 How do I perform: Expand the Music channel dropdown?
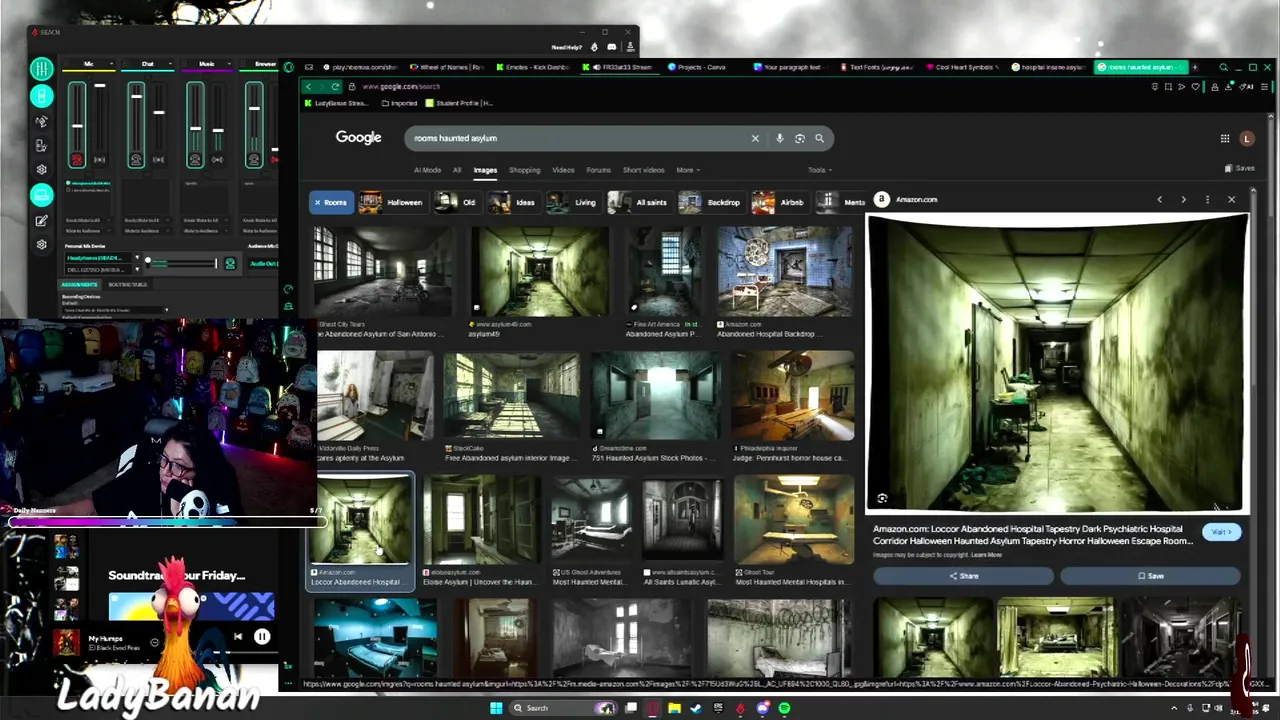(x=229, y=64)
